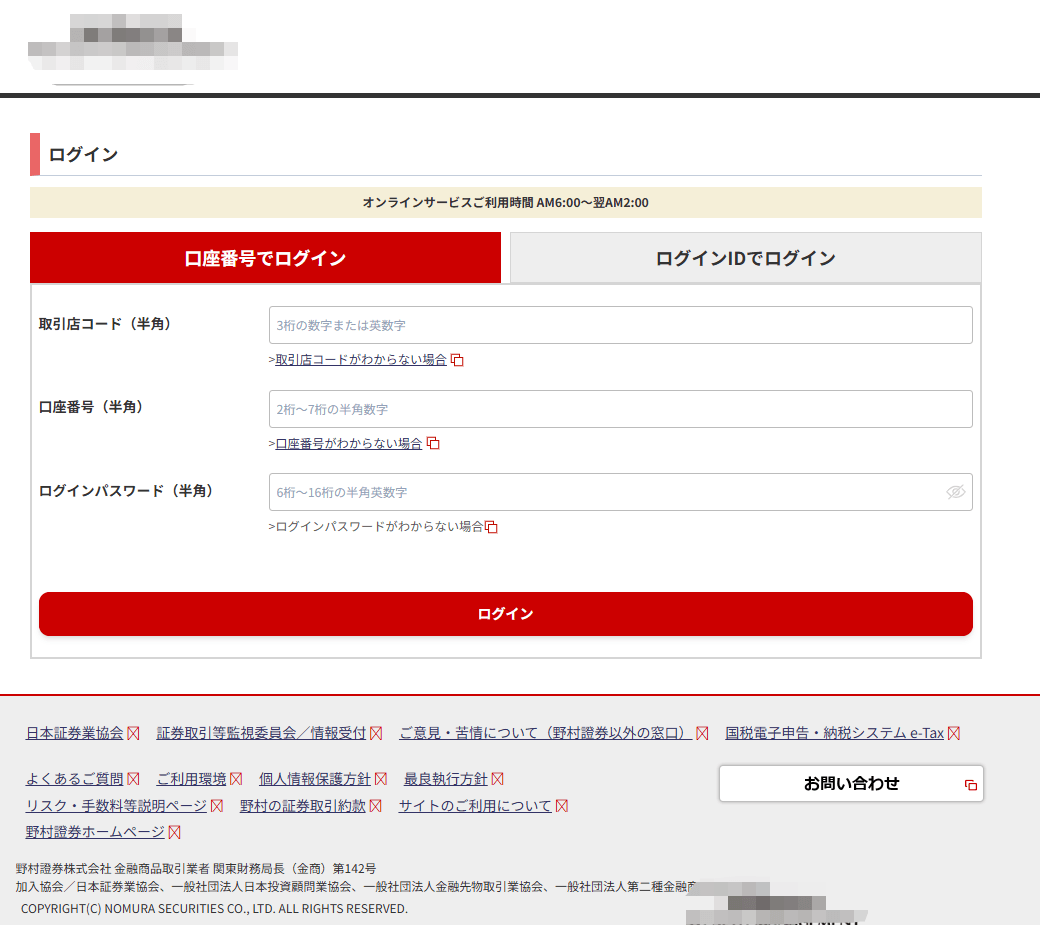Open the リスク・手数料等説明ページ link
This screenshot has width=1040, height=925.
pos(117,805)
